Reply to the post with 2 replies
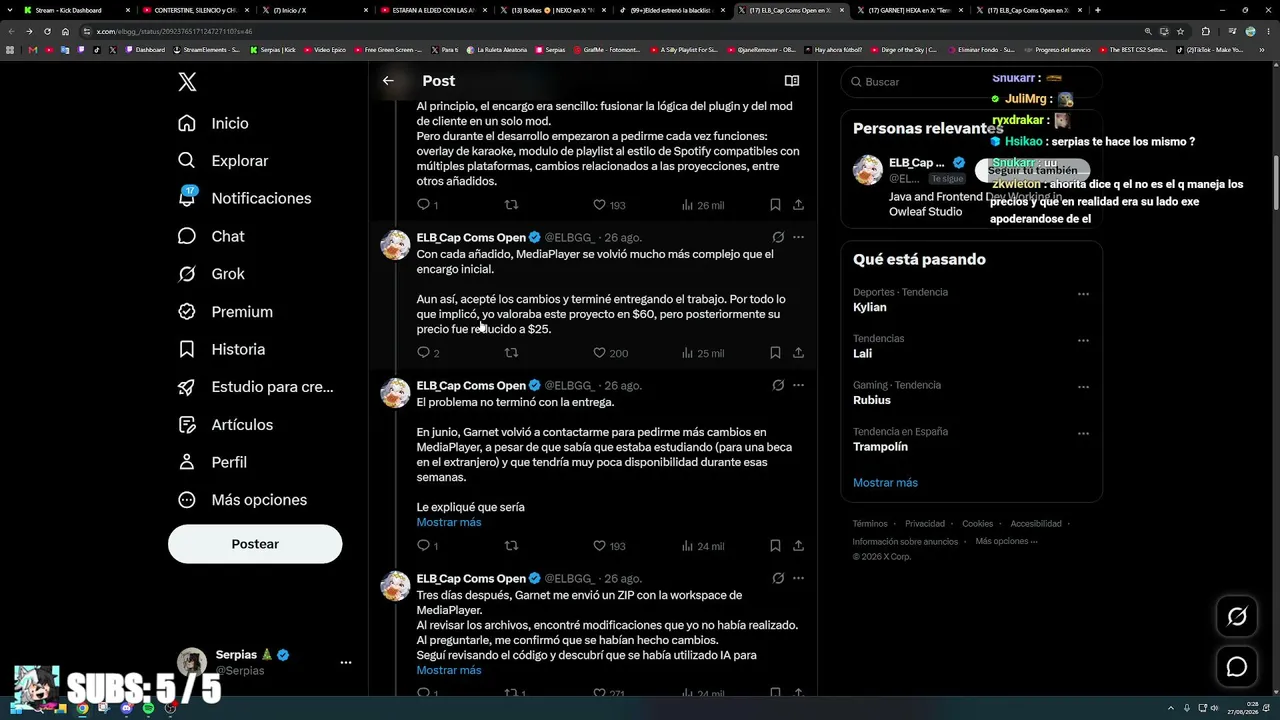Image resolution: width=1280 pixels, height=720 pixels. pos(428,353)
